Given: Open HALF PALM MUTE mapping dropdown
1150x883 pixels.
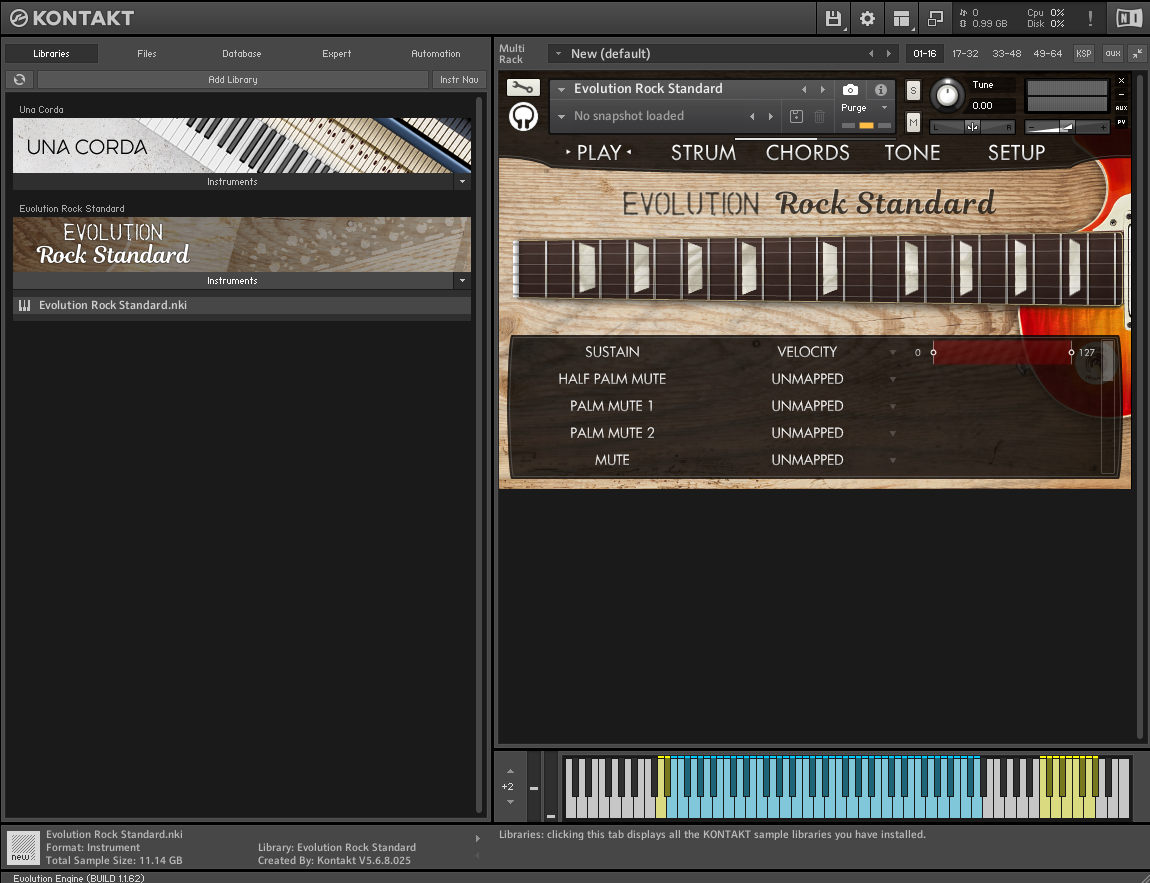Looking at the screenshot, I should coord(893,380).
